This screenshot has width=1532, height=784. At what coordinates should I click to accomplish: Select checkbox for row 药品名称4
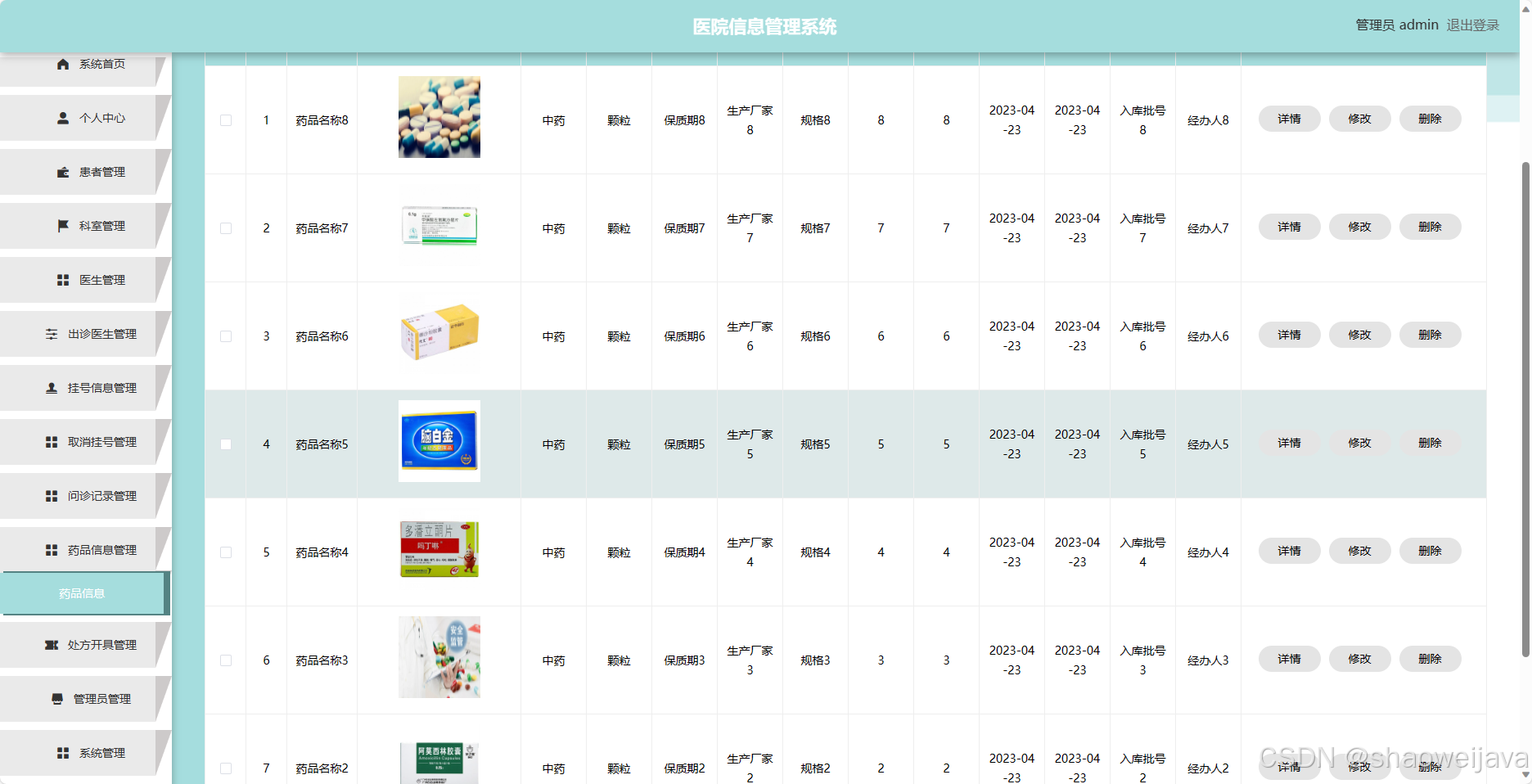pos(226,552)
